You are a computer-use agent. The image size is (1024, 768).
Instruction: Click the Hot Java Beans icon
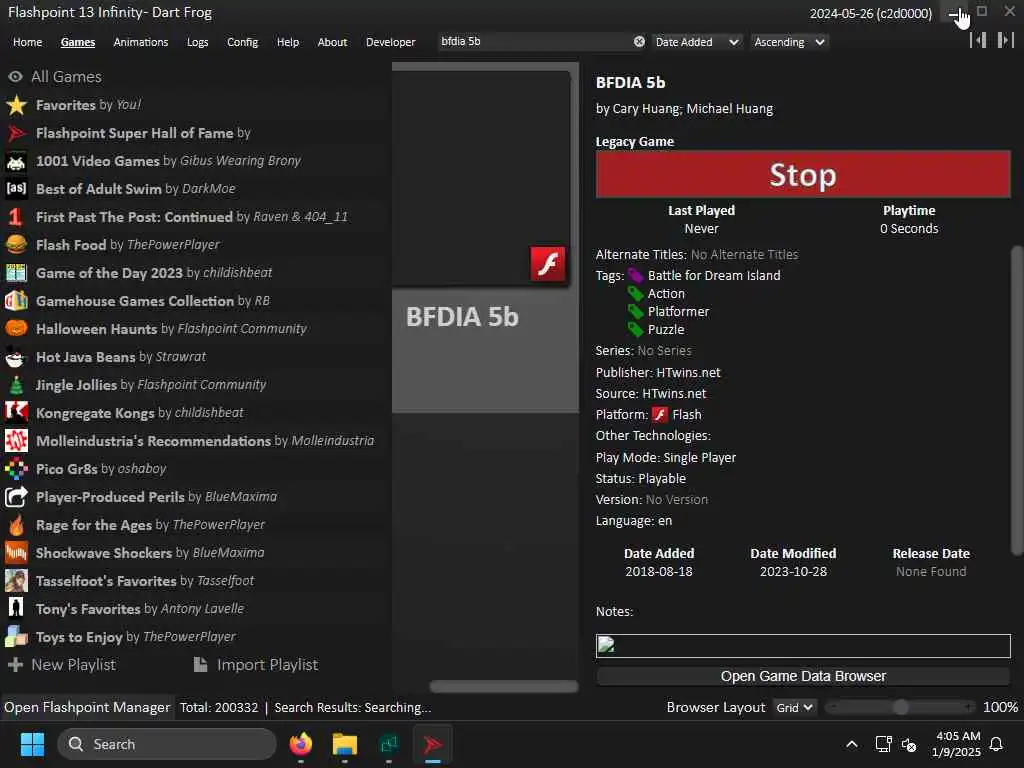click(16, 357)
